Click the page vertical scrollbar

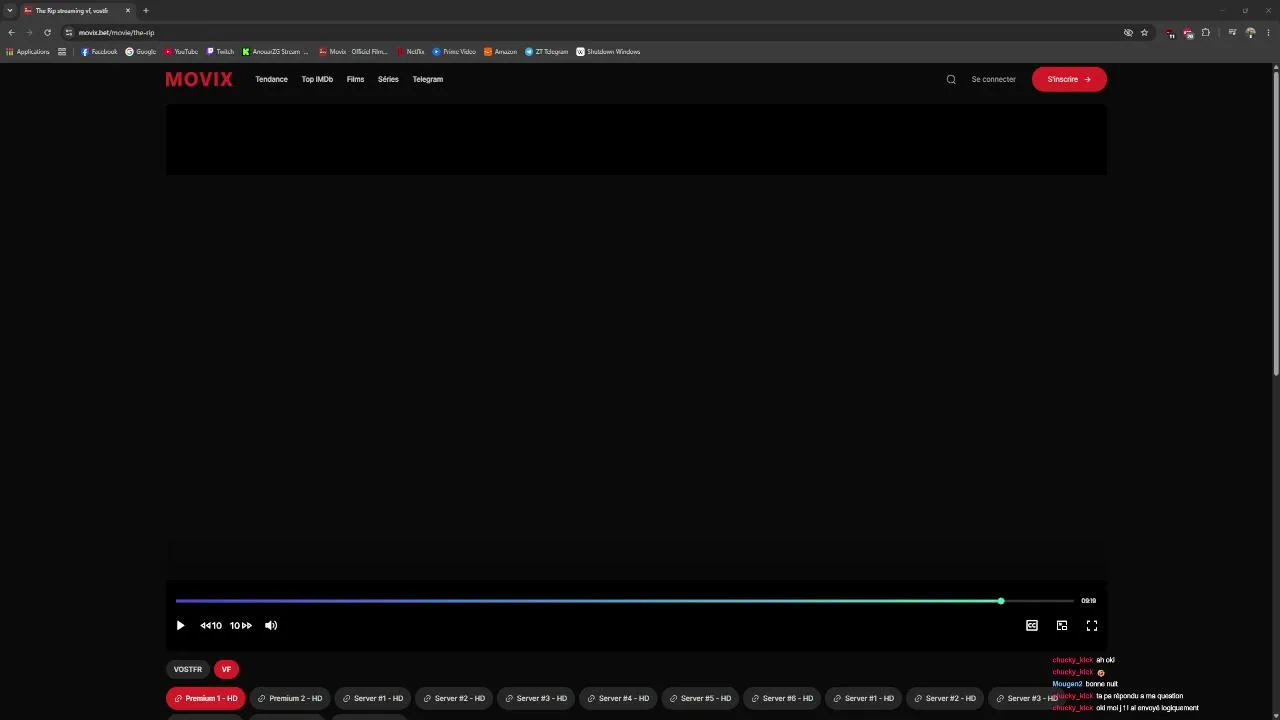tap(1276, 221)
